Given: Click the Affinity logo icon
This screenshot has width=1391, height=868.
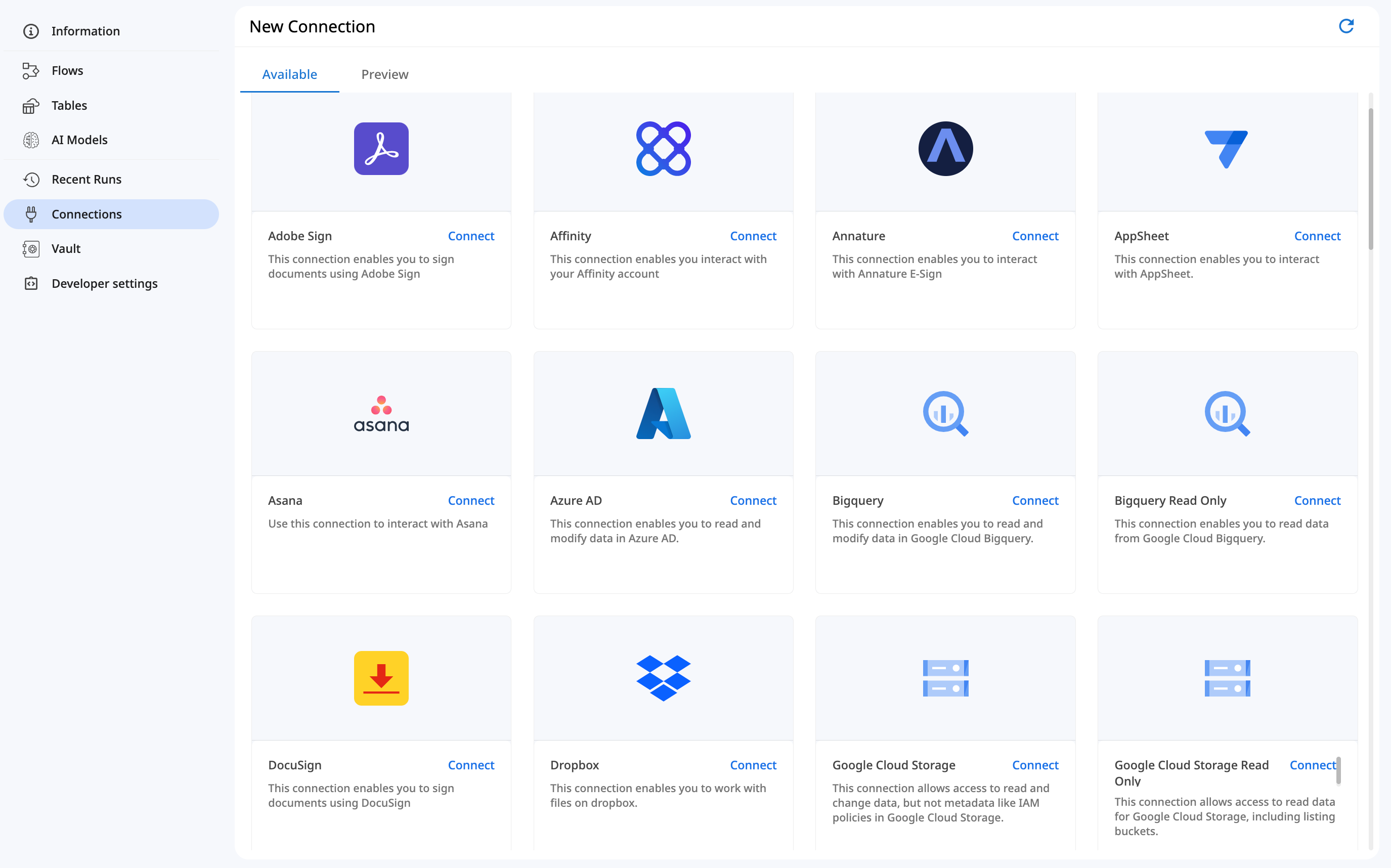Looking at the screenshot, I should (663, 149).
